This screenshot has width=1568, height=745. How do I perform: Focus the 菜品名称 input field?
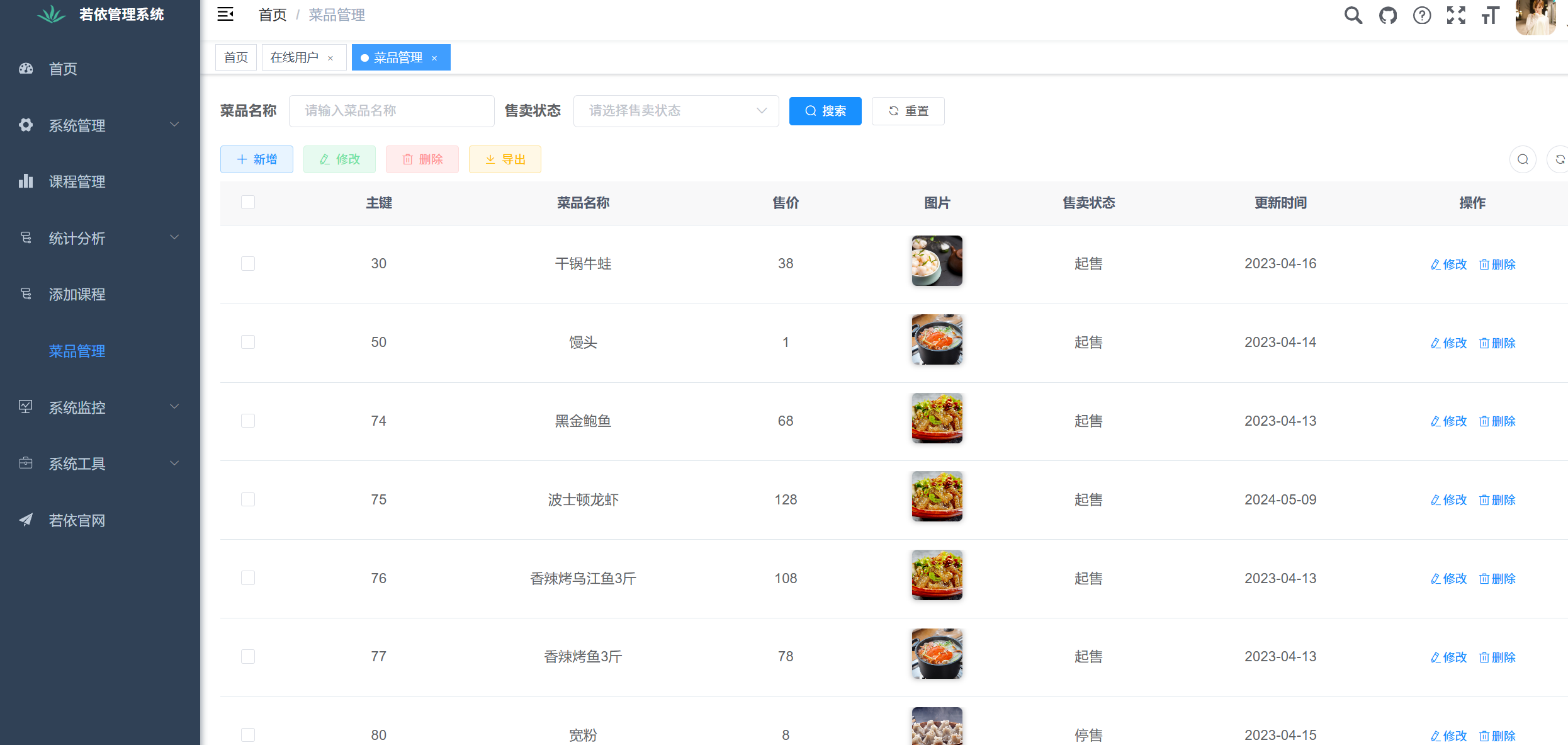pyautogui.click(x=392, y=111)
